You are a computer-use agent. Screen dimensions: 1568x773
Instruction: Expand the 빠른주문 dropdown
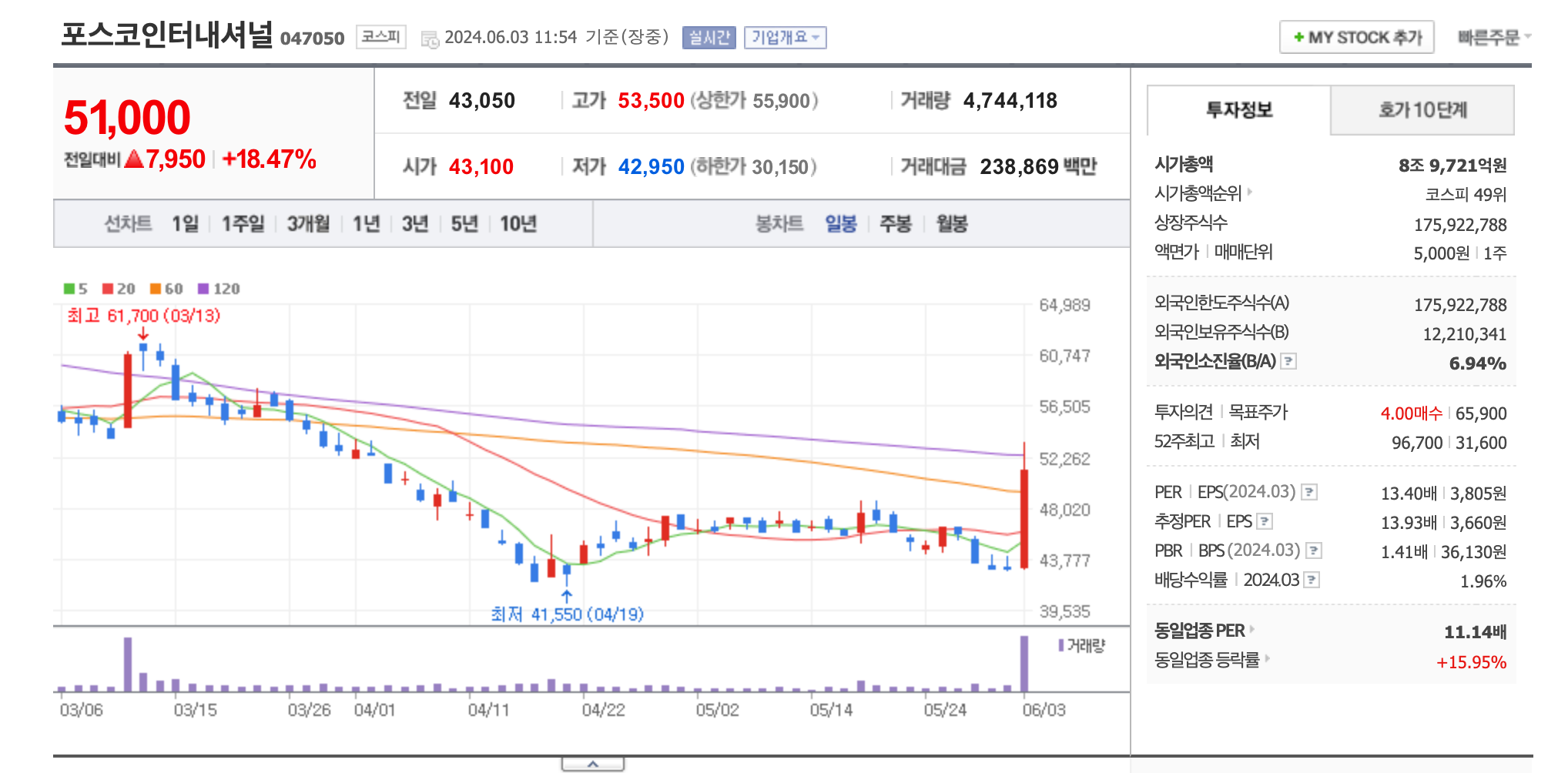click(x=1494, y=38)
